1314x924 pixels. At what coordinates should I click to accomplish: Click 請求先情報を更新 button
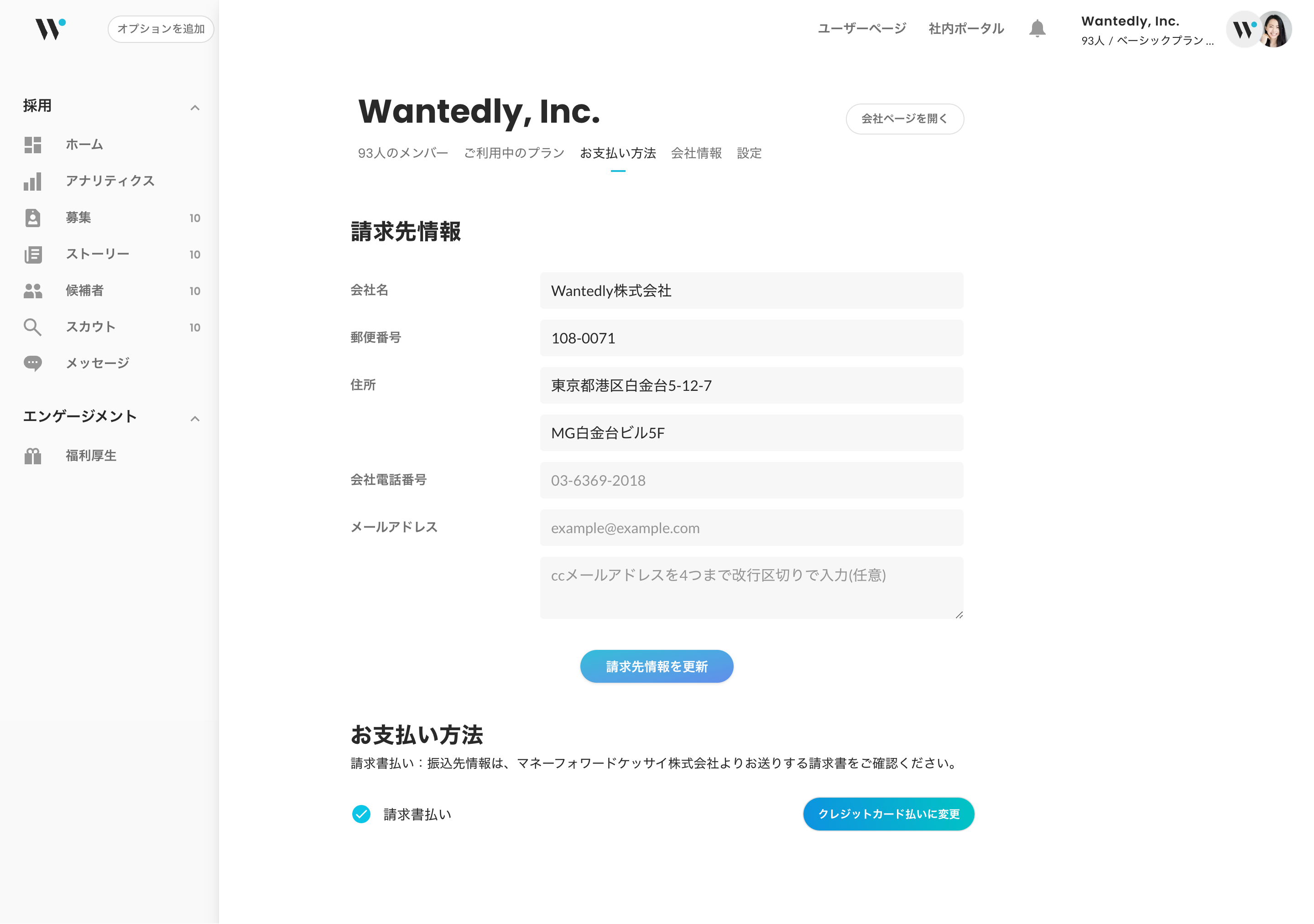click(x=657, y=666)
